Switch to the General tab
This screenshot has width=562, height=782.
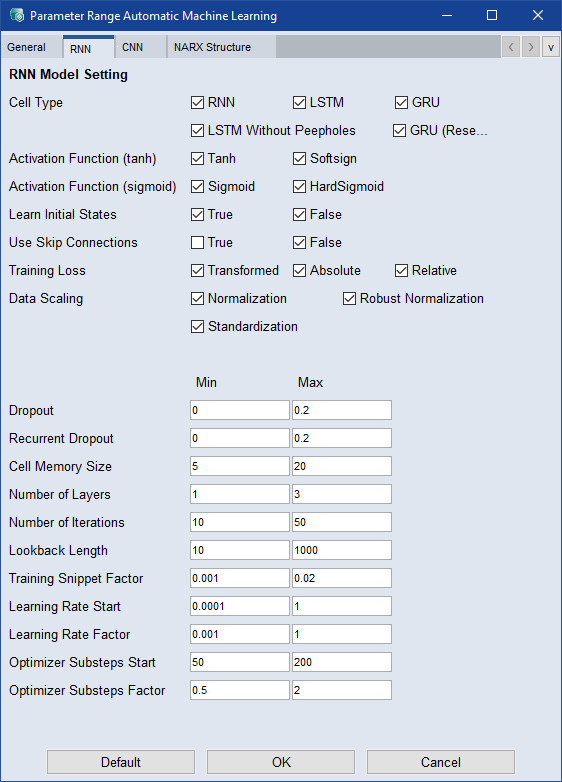[26, 47]
